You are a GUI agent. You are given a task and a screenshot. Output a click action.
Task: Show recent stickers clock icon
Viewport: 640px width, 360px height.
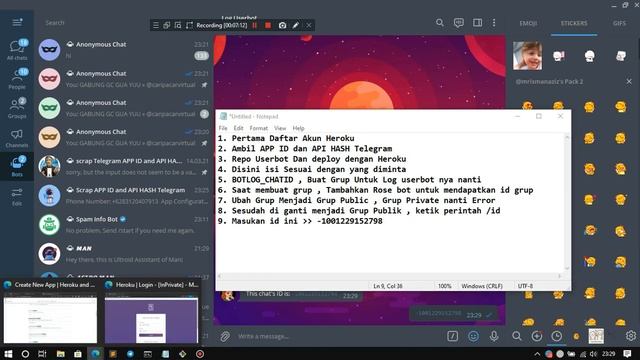[556, 336]
